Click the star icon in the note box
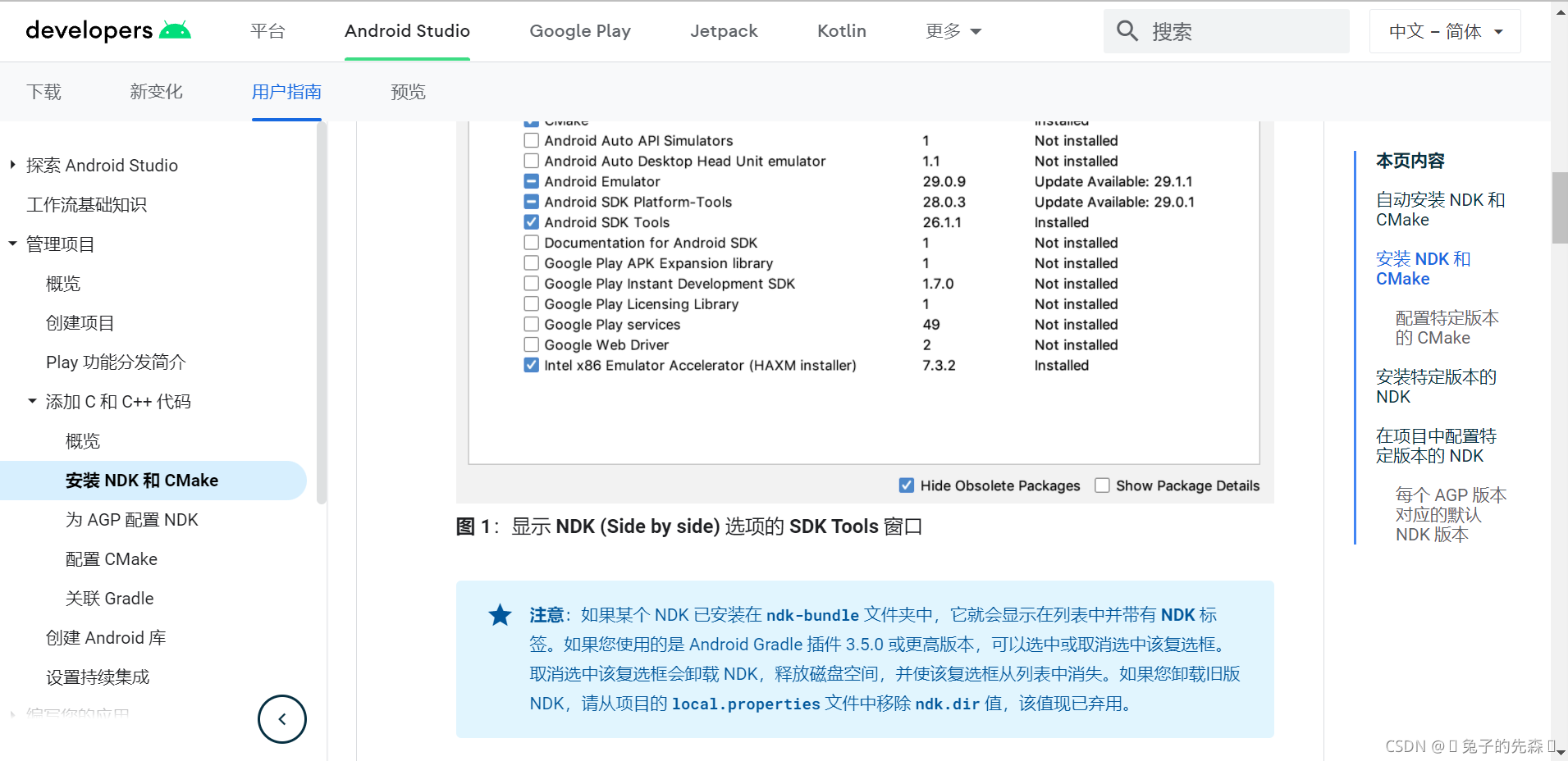The image size is (1568, 761). click(500, 615)
